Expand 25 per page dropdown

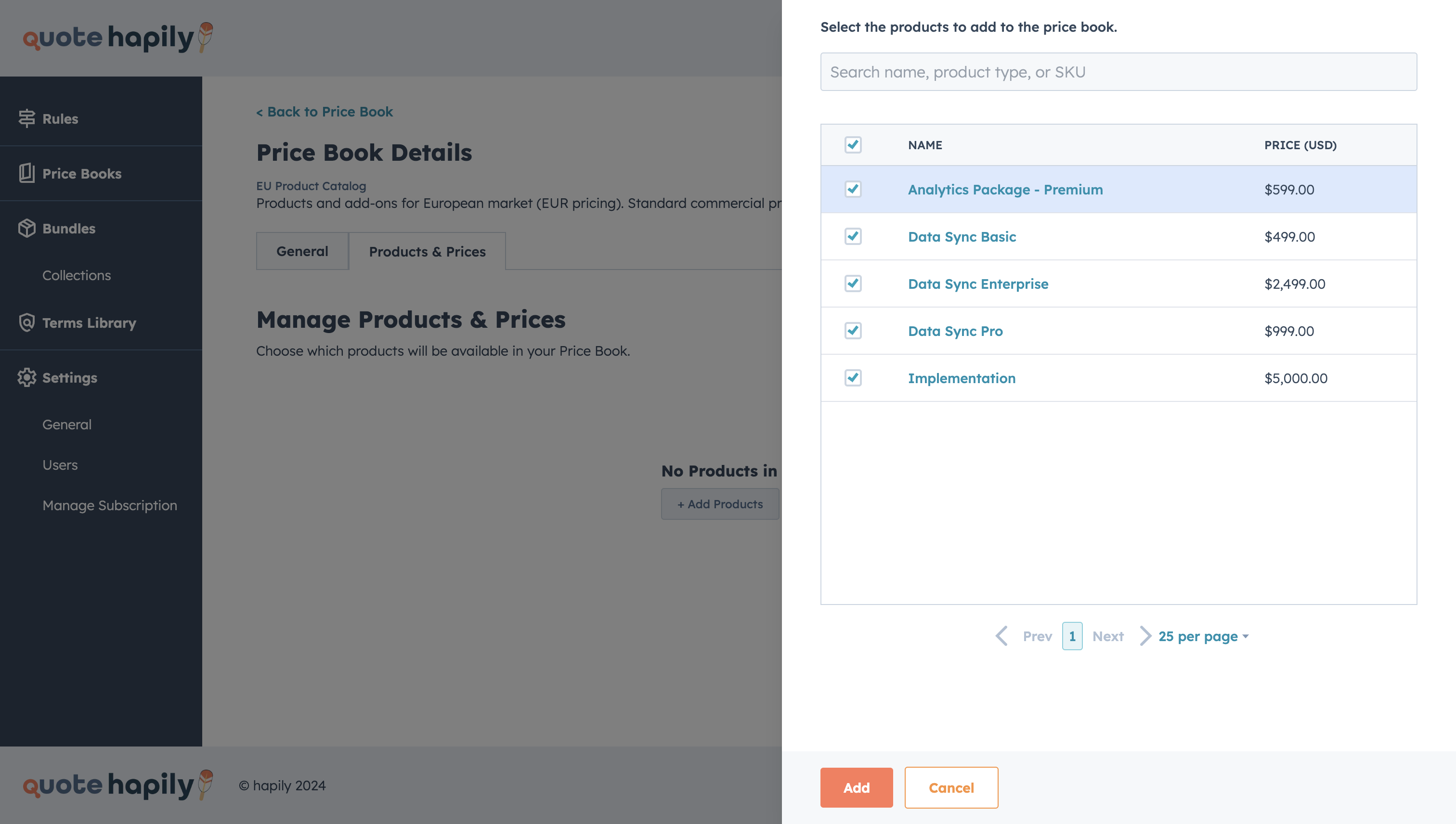(1204, 636)
